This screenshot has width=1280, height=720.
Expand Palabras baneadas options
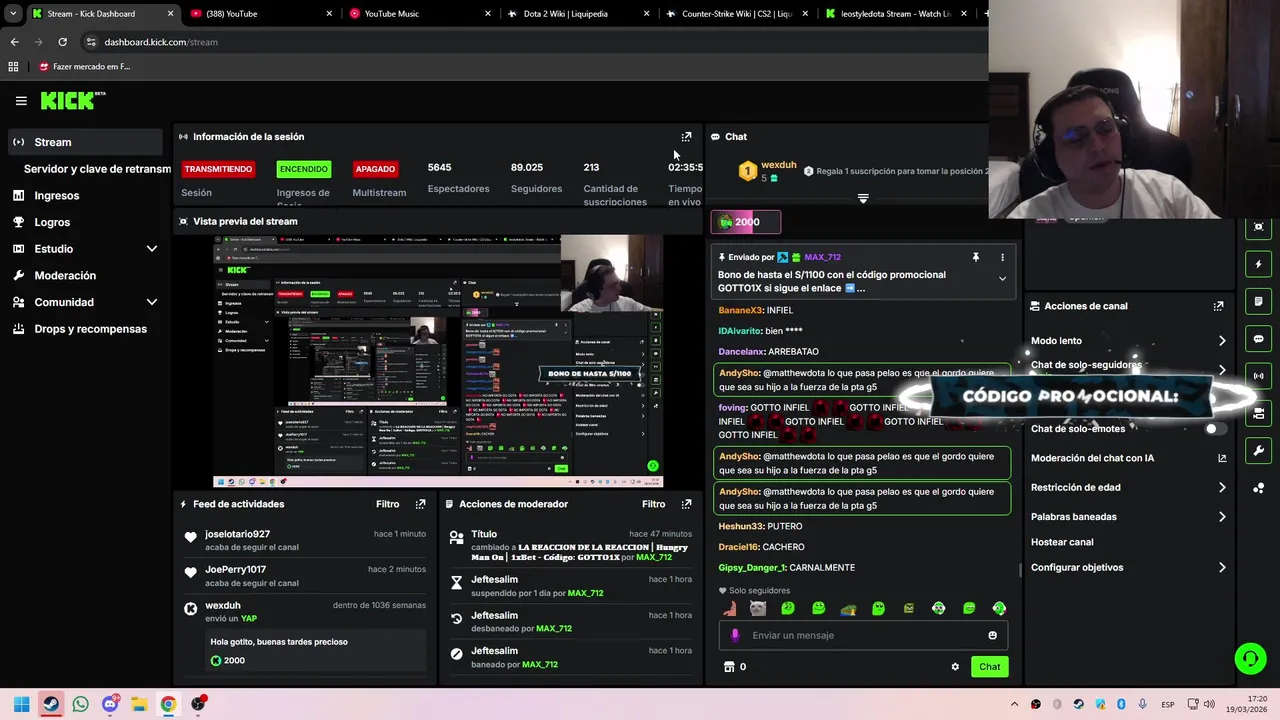(x=1222, y=517)
